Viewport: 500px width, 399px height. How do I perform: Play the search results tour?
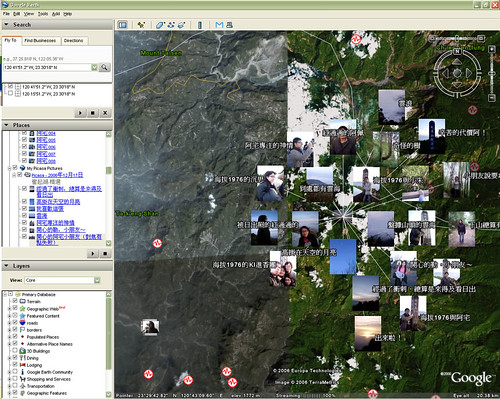[x=80, y=113]
